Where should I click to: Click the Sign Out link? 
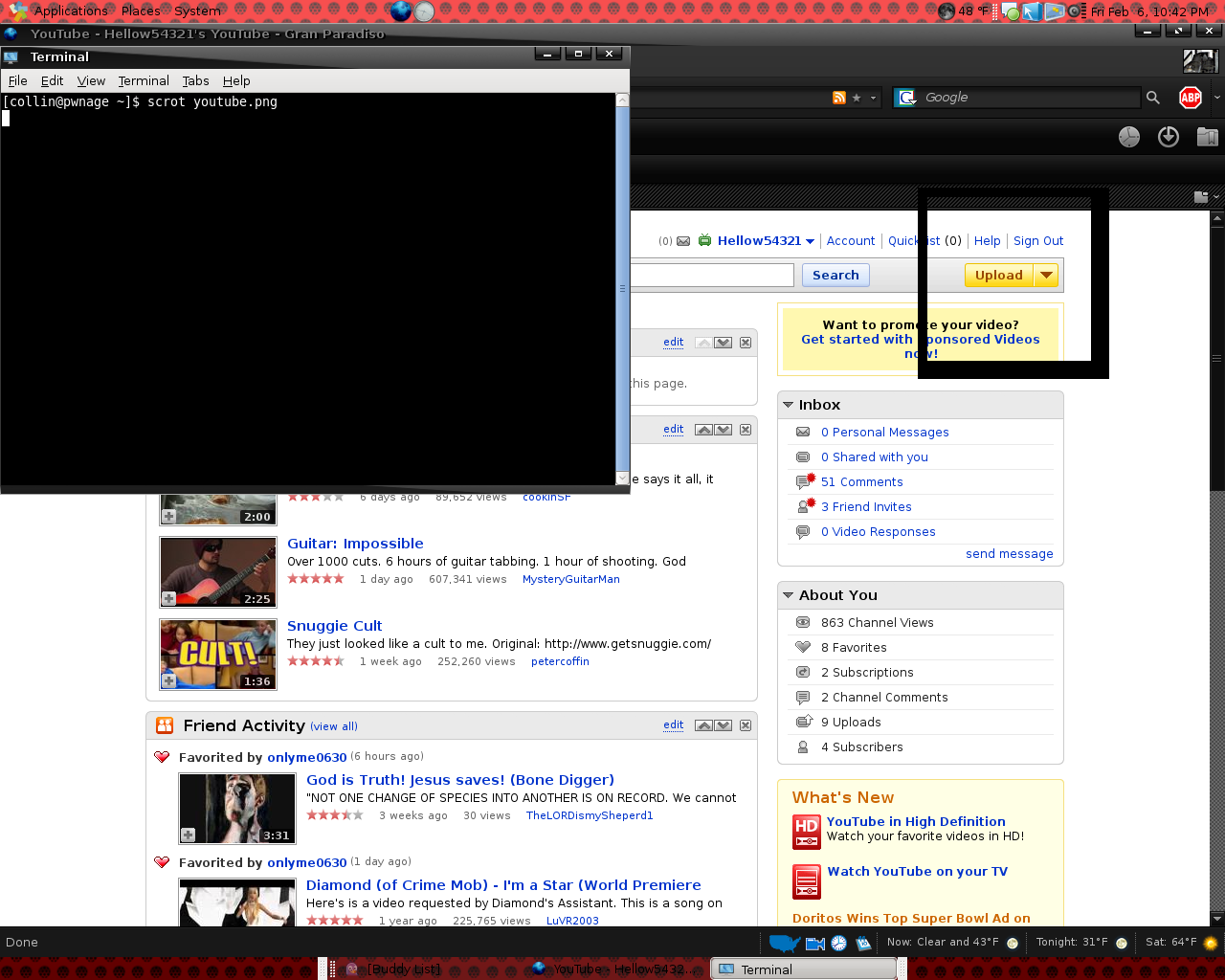click(1038, 241)
